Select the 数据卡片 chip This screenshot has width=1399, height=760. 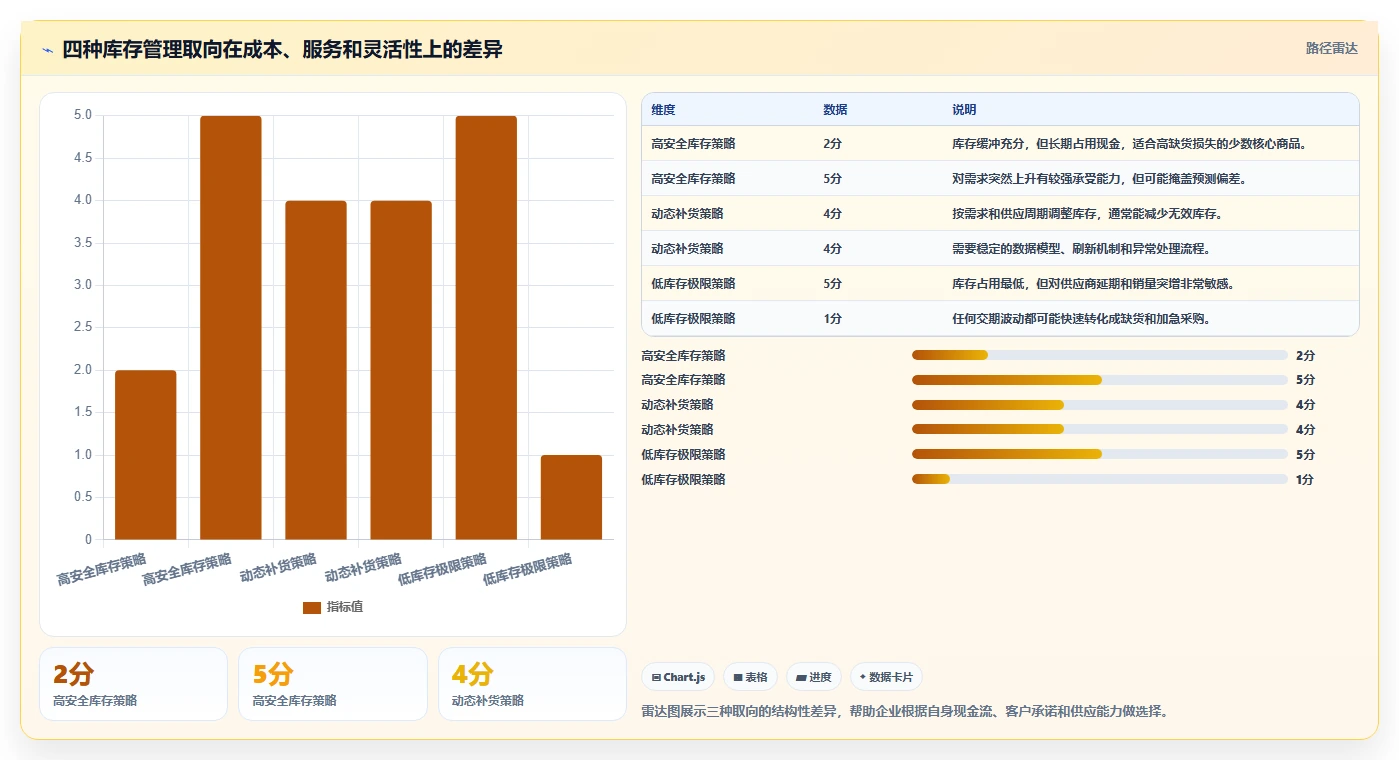coord(885,677)
